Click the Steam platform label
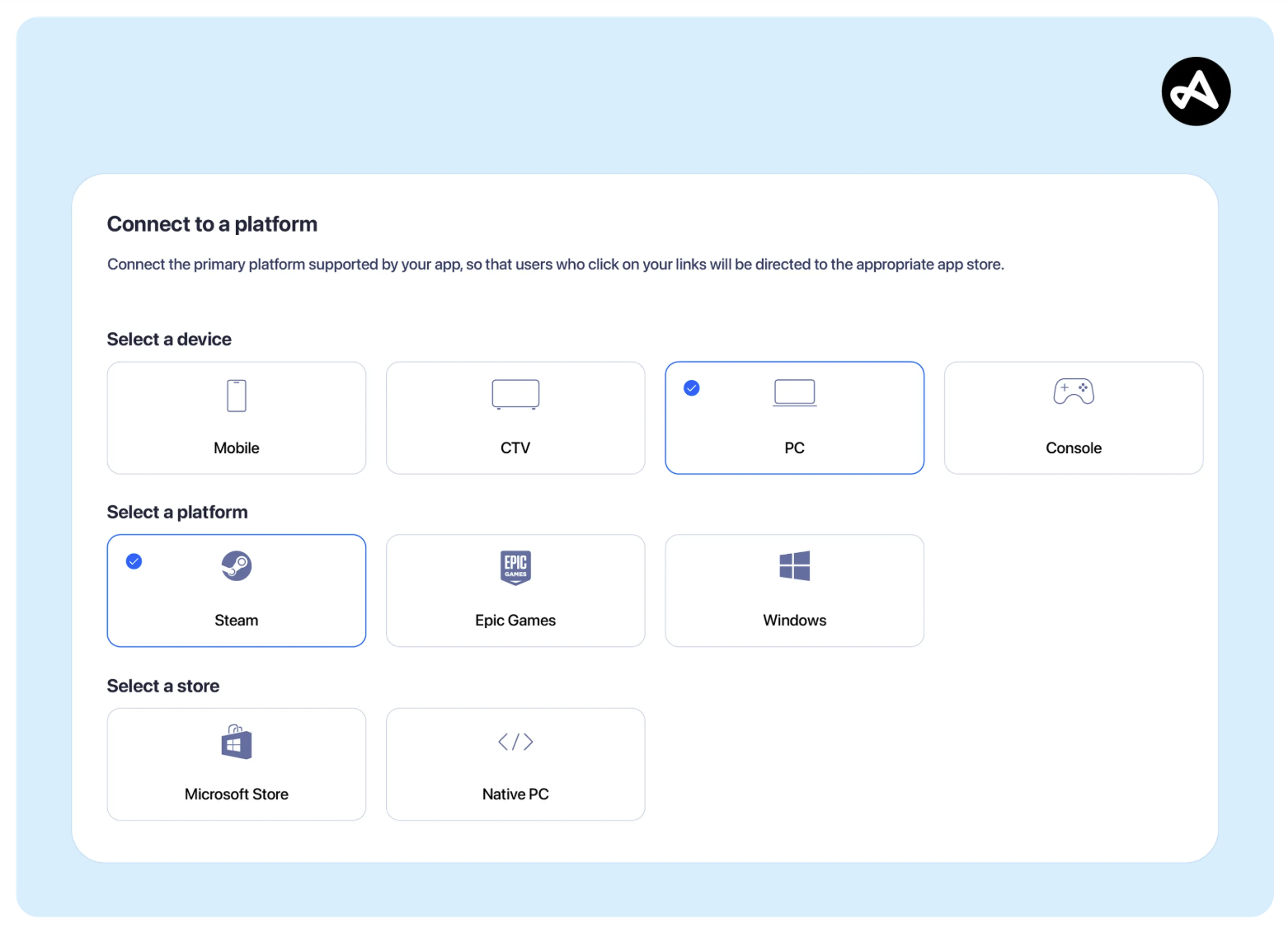 coord(237,621)
